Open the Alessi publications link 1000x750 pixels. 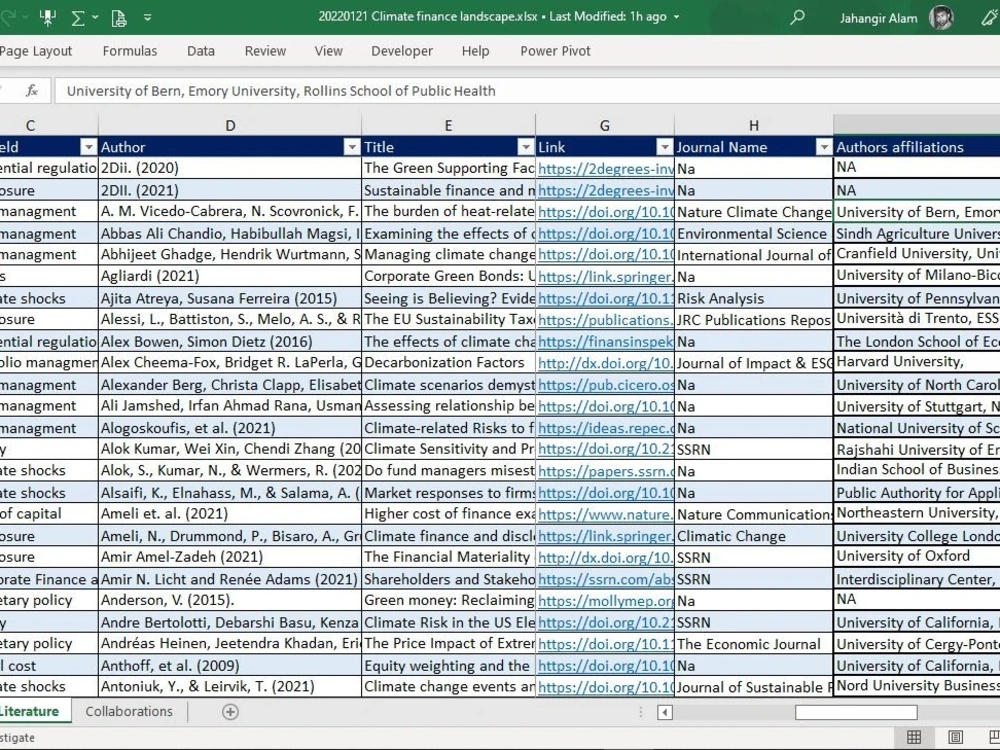click(x=605, y=320)
